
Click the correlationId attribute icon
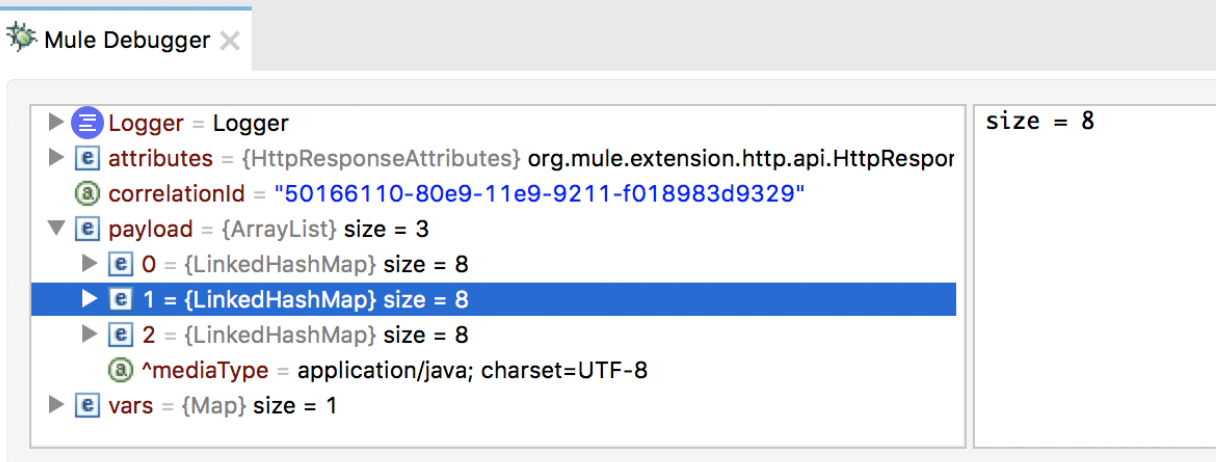click(87, 194)
